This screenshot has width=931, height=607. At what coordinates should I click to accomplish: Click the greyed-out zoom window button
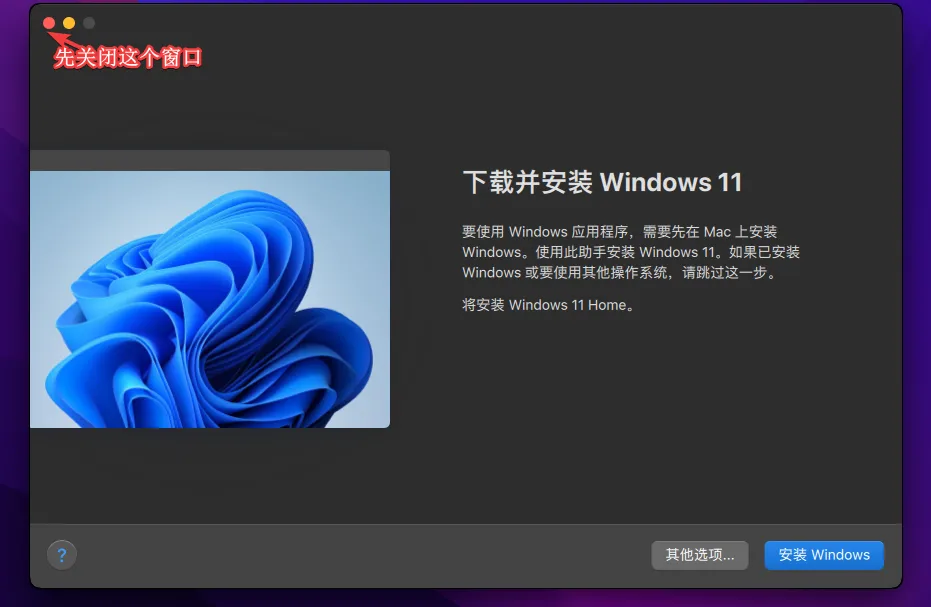[x=89, y=22]
